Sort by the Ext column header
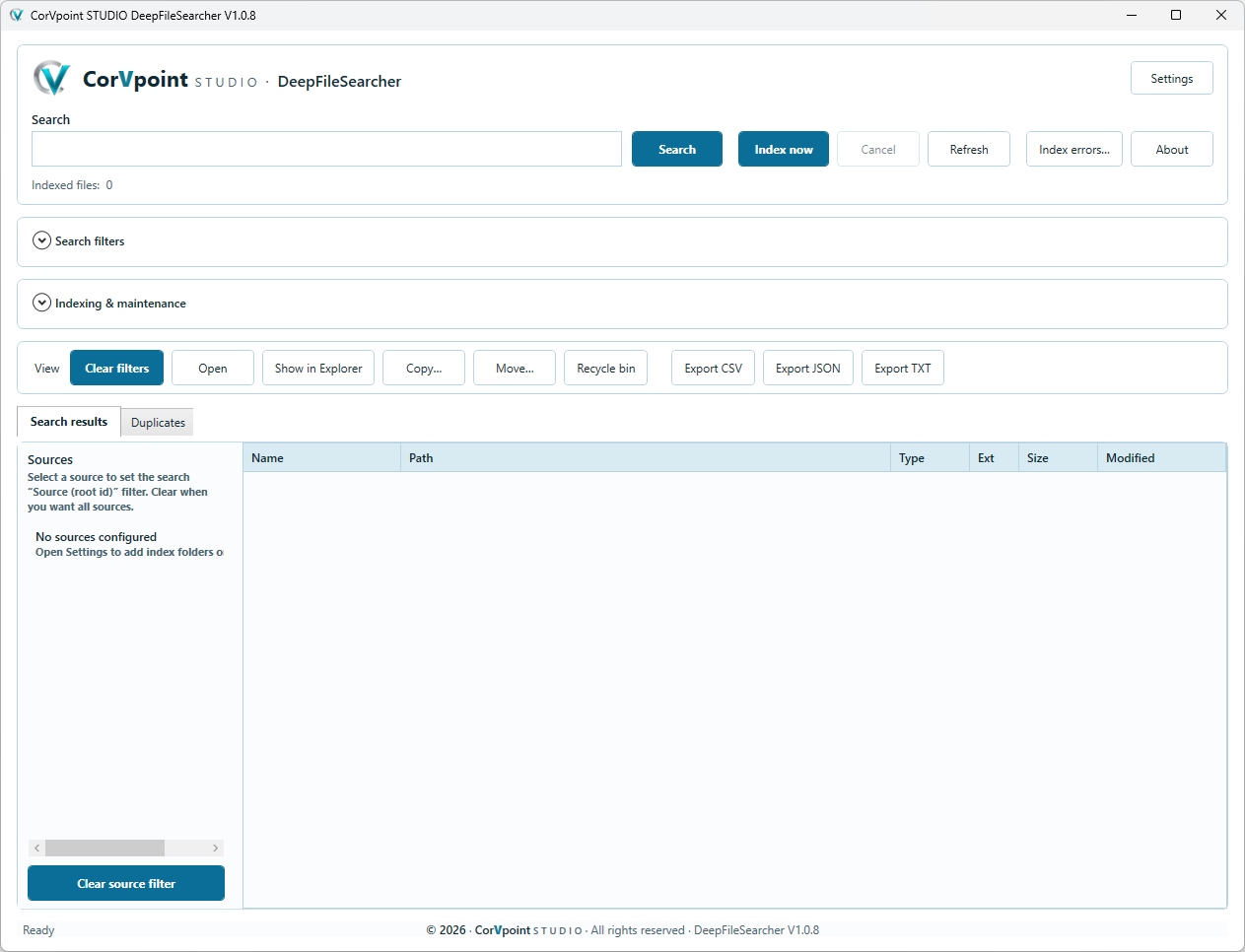The image size is (1245, 952). tap(994, 457)
